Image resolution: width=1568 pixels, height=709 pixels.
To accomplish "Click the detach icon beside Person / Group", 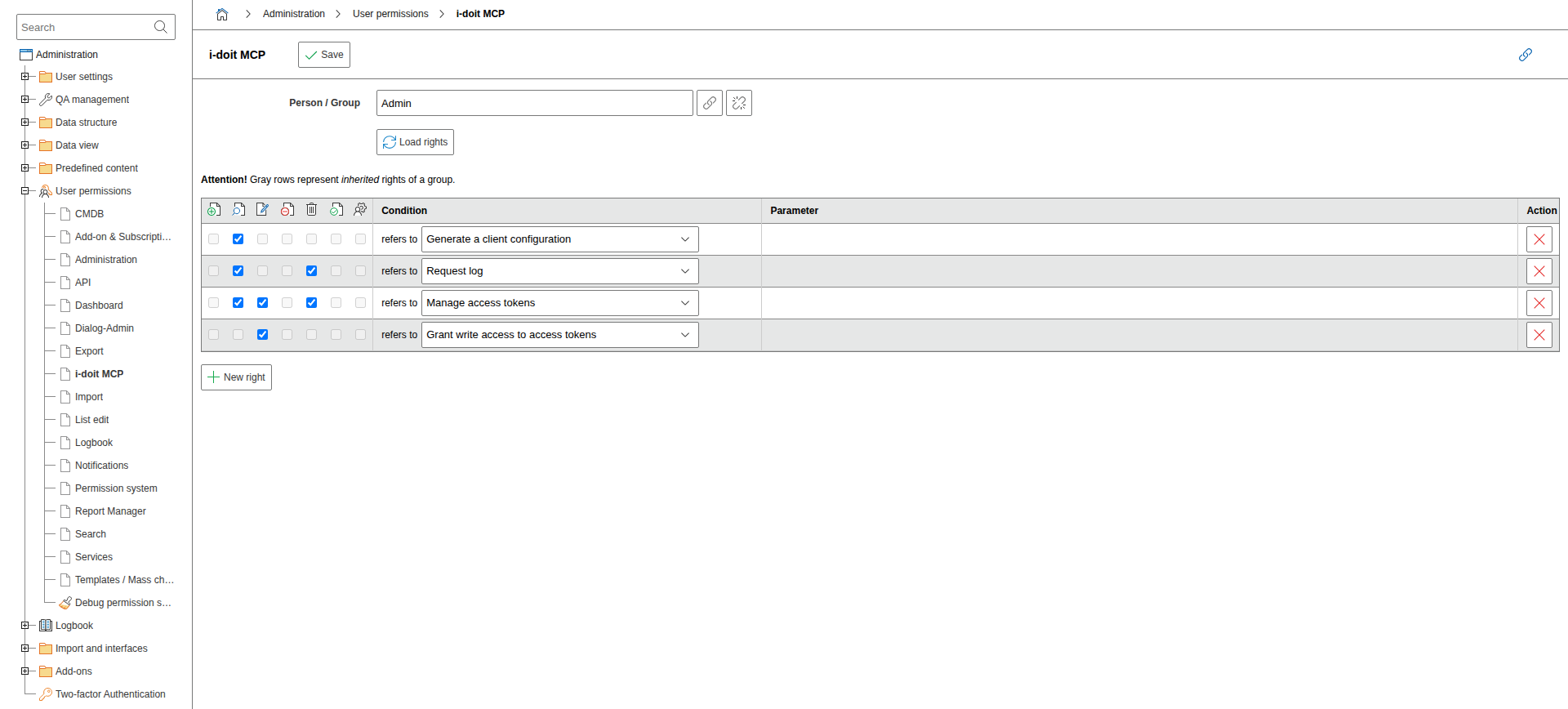I will (x=739, y=103).
